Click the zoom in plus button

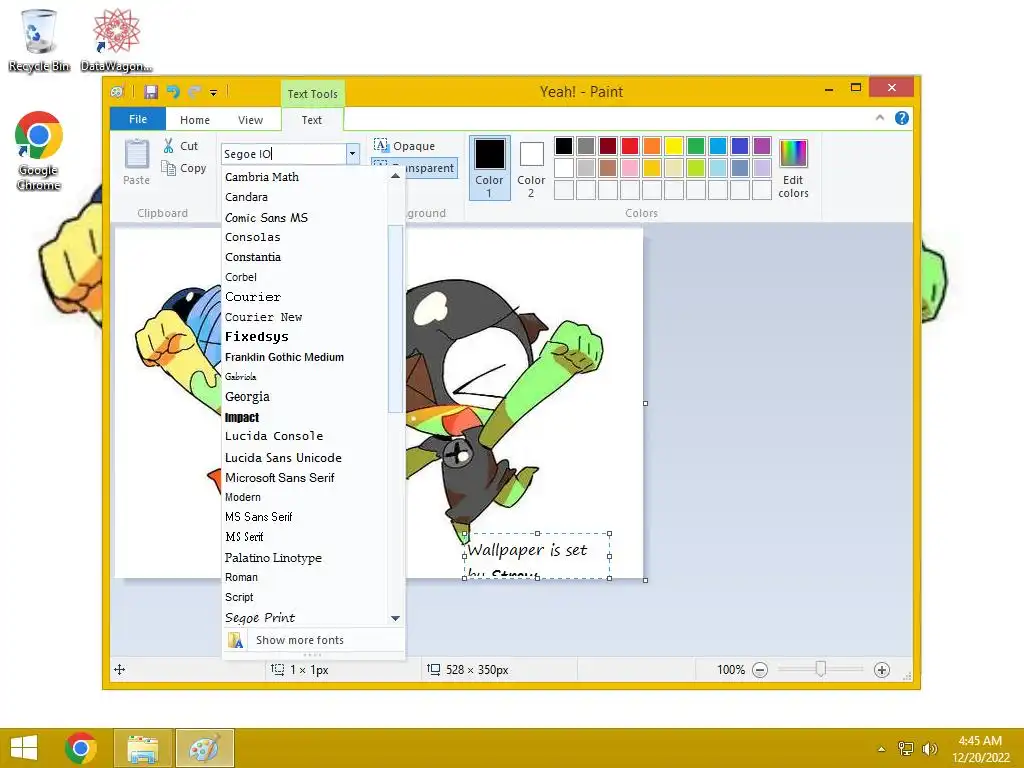(x=882, y=670)
